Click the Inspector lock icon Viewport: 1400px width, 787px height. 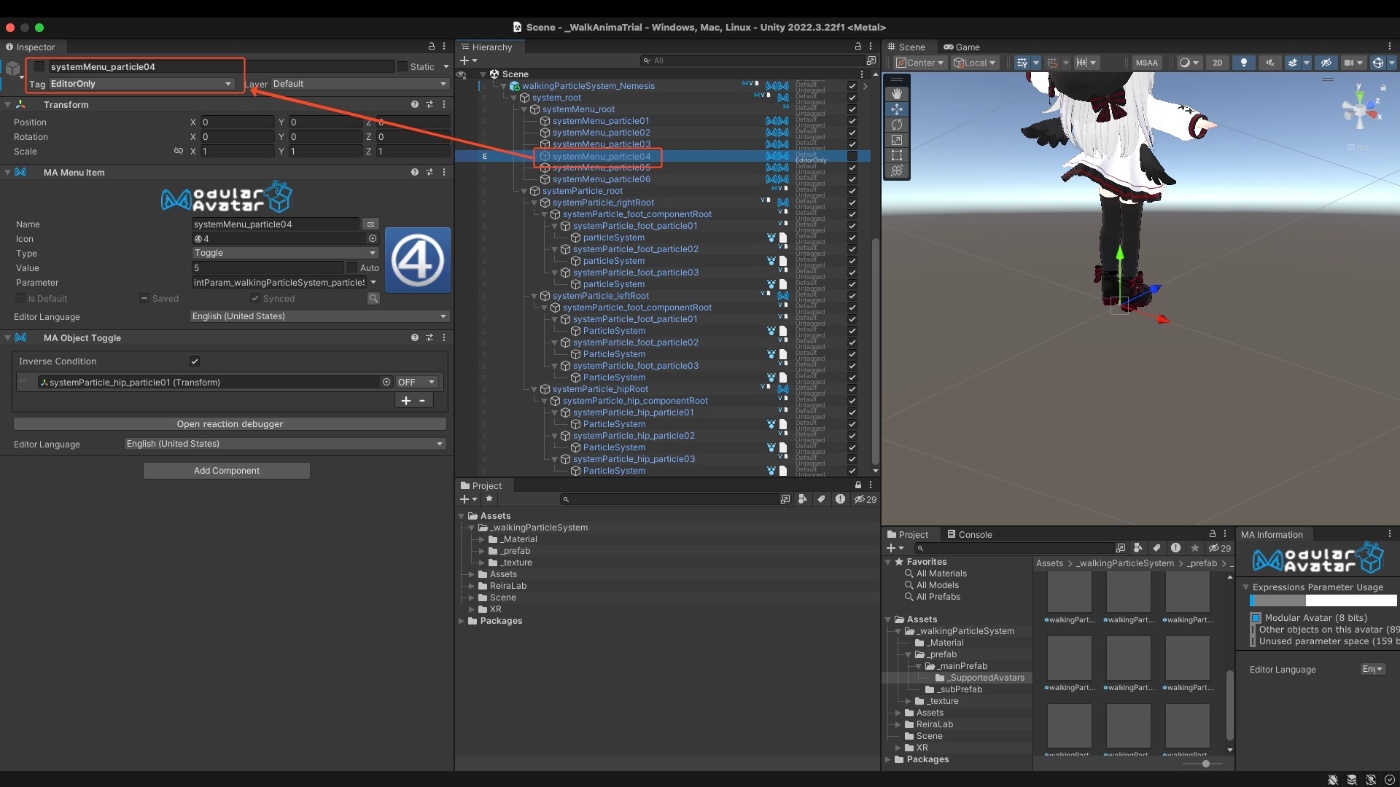[x=431, y=47]
